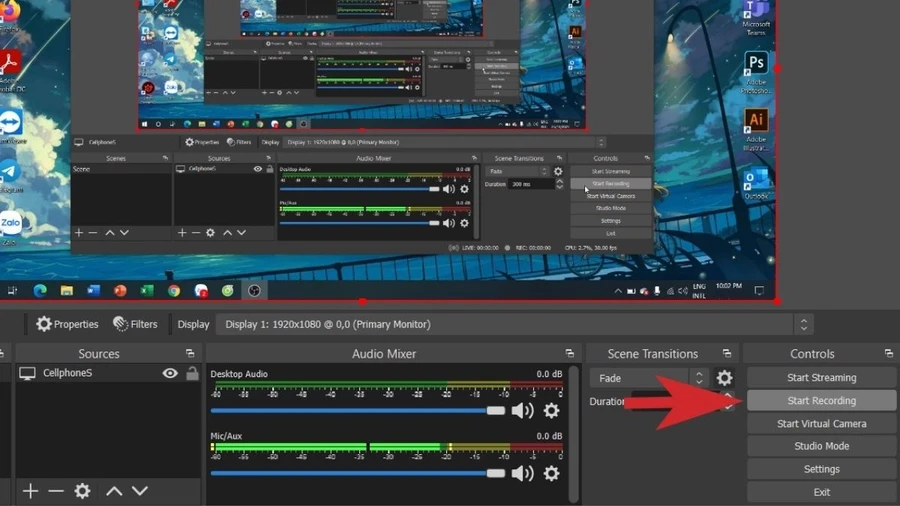Click the Desktop Audio 0.0 dB value
900x506 pixels.
tap(549, 373)
